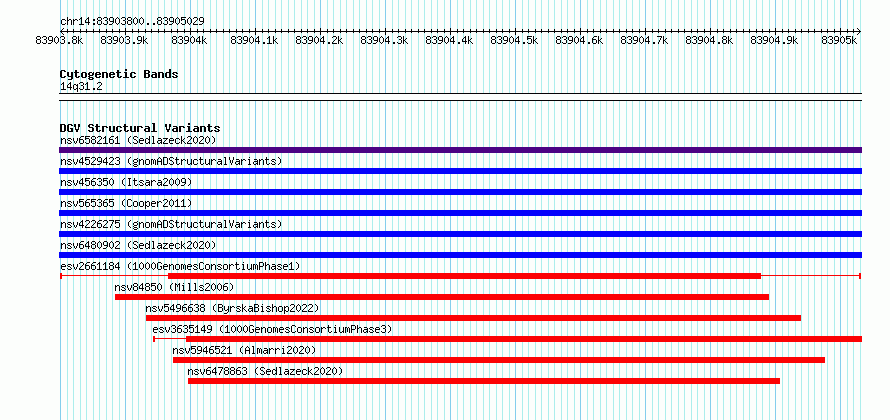Click the 83904.6k ruler label

click(579, 41)
